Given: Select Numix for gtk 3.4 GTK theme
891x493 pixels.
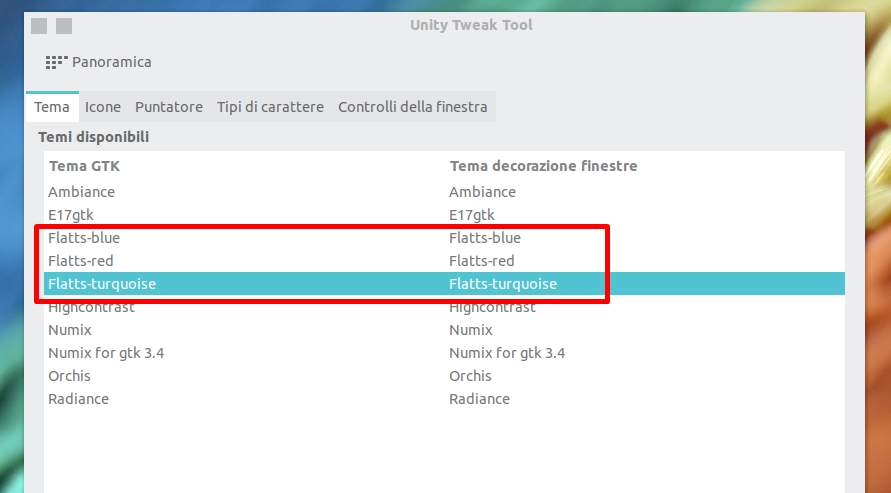Looking at the screenshot, I should 106,353.
